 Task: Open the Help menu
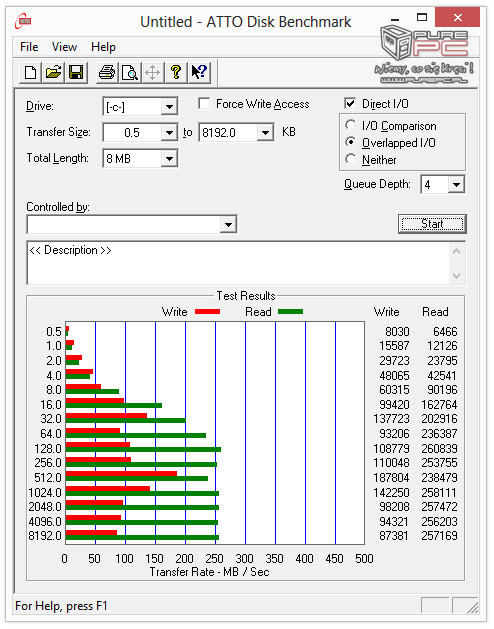tap(103, 47)
